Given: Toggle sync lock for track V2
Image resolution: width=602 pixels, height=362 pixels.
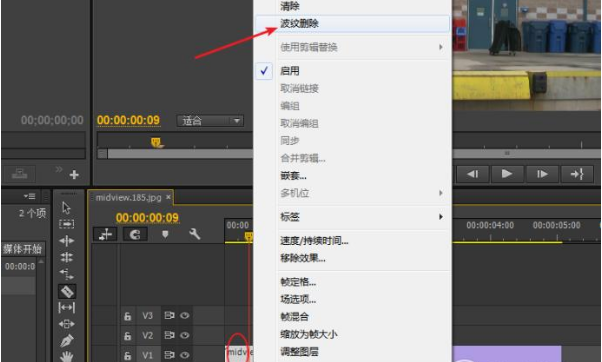Looking at the screenshot, I should [x=169, y=336].
